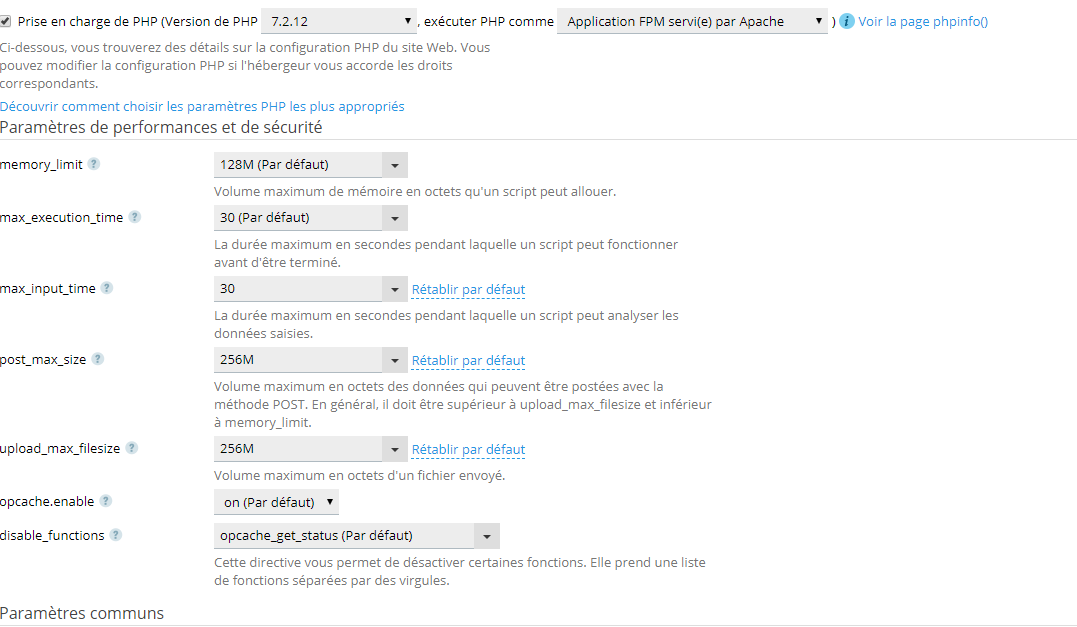The height and width of the screenshot is (627, 1077).
Task: Expand the max_execution_time dropdown arrow
Action: [395, 218]
